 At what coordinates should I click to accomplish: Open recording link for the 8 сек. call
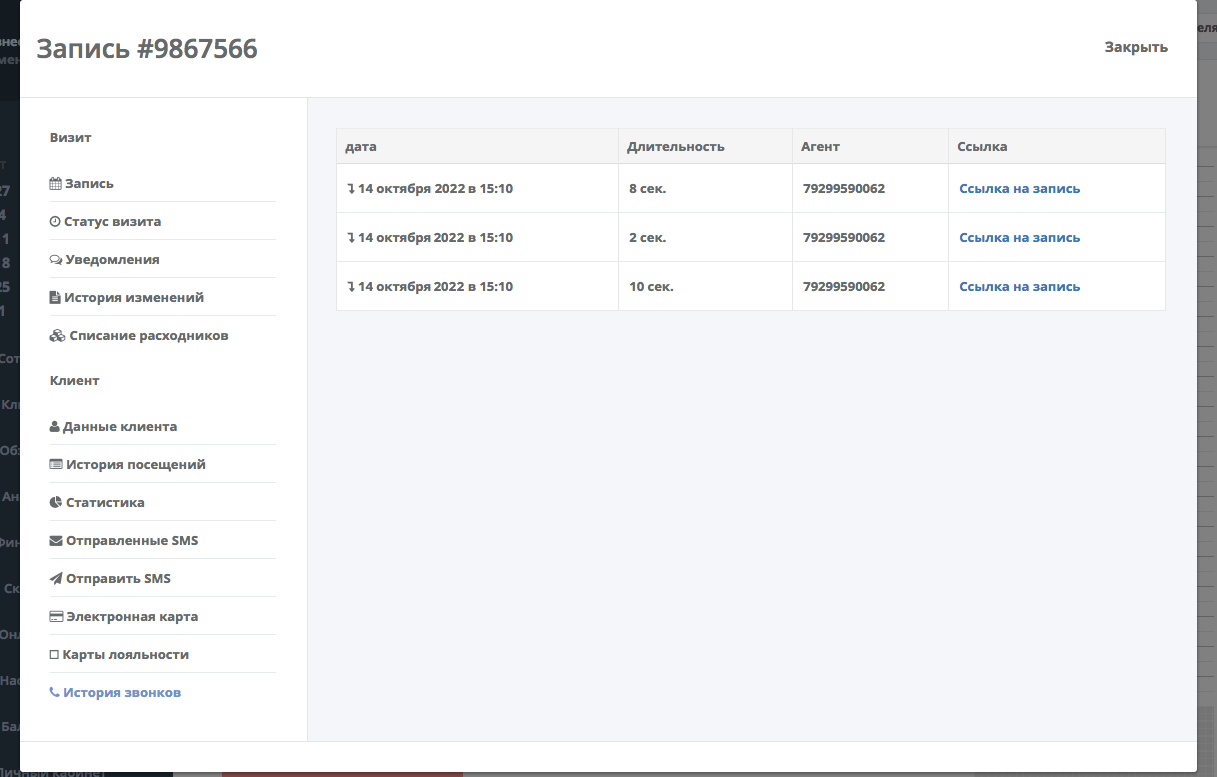click(1019, 189)
